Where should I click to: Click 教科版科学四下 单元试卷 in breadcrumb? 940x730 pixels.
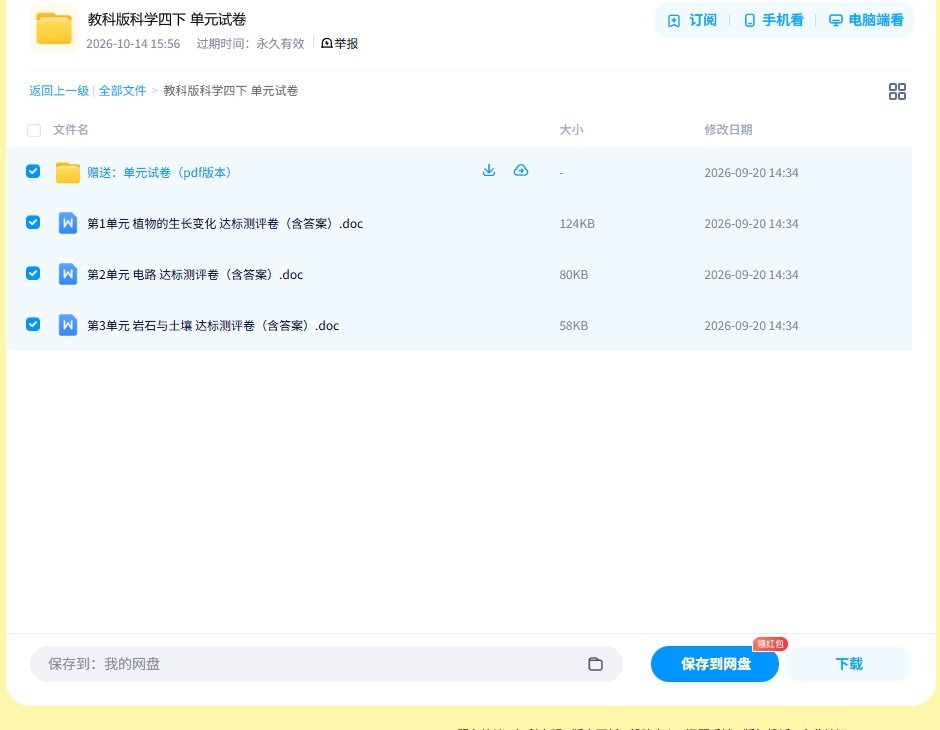point(231,91)
